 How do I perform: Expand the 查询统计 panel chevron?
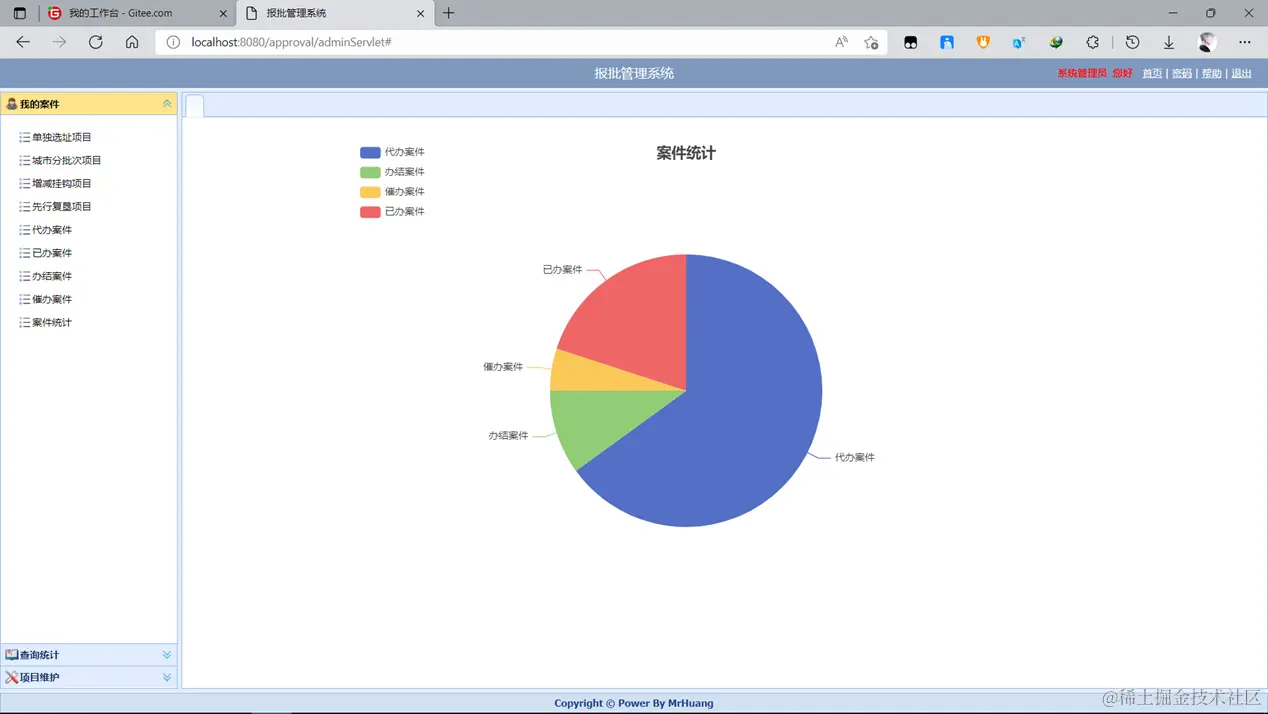(x=167, y=655)
